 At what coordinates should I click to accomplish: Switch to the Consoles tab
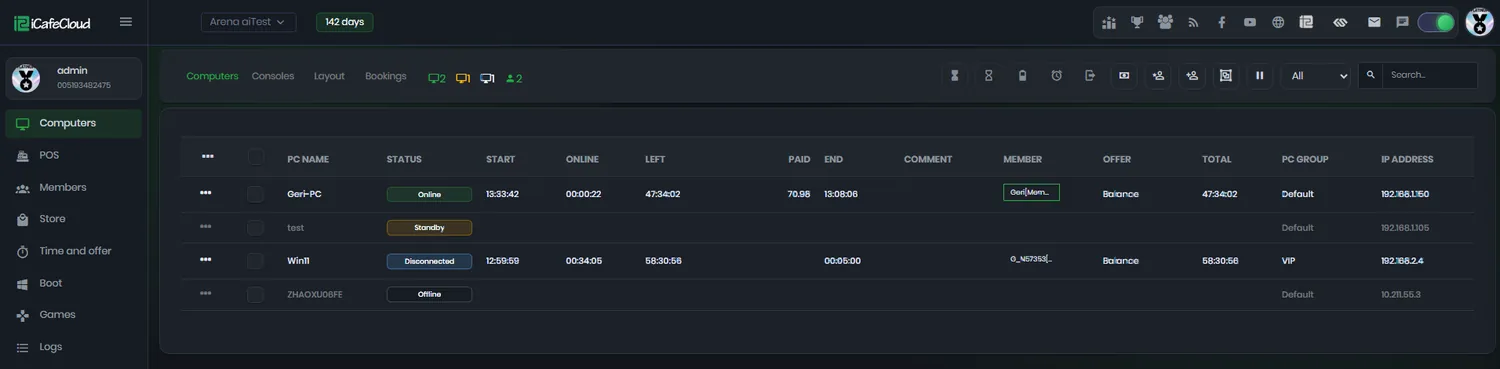click(x=273, y=76)
